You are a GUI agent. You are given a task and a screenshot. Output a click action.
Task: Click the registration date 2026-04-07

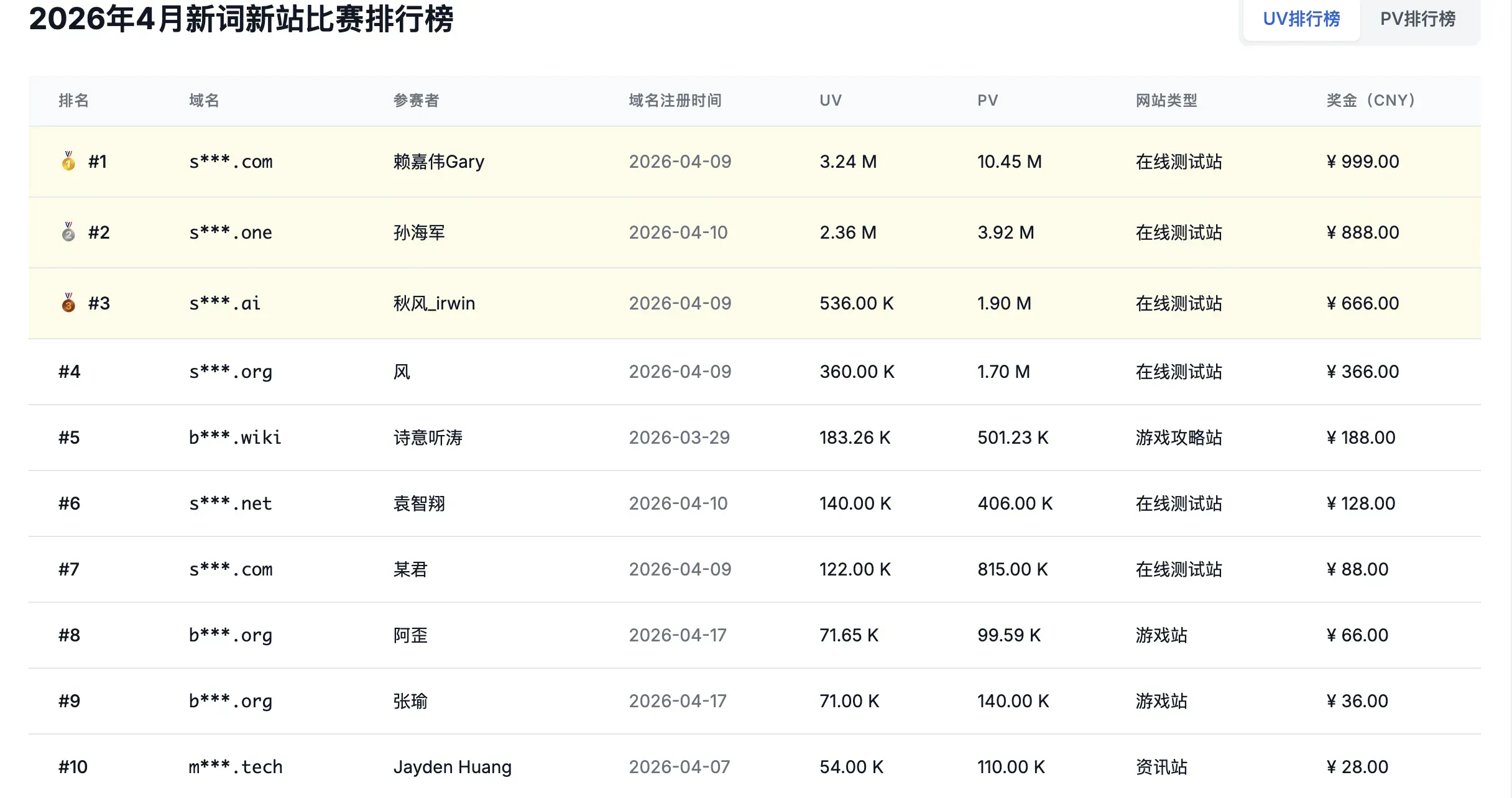coord(680,767)
